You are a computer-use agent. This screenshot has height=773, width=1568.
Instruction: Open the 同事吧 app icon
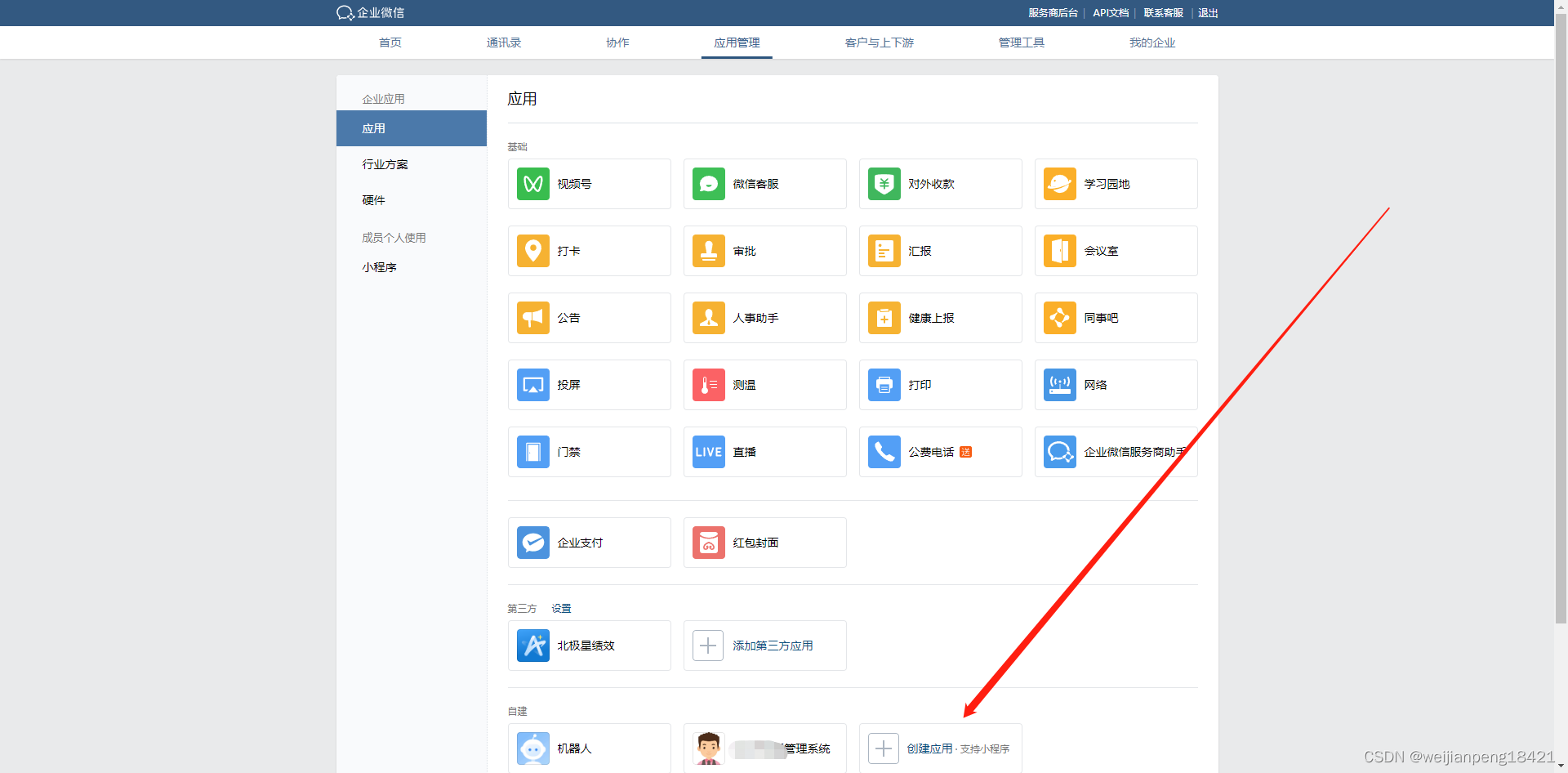[x=1060, y=318]
